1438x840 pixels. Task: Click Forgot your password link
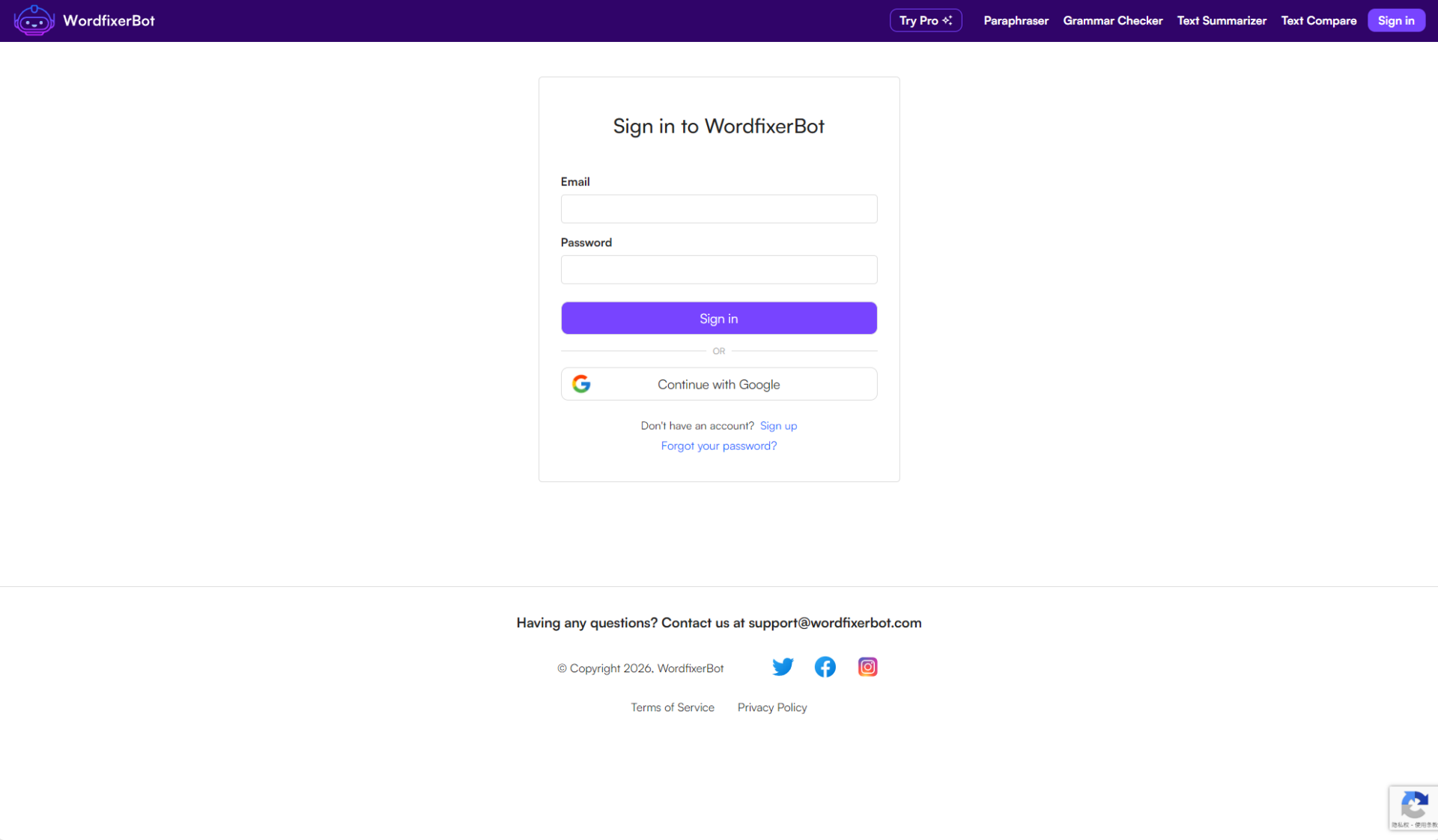[x=718, y=445]
